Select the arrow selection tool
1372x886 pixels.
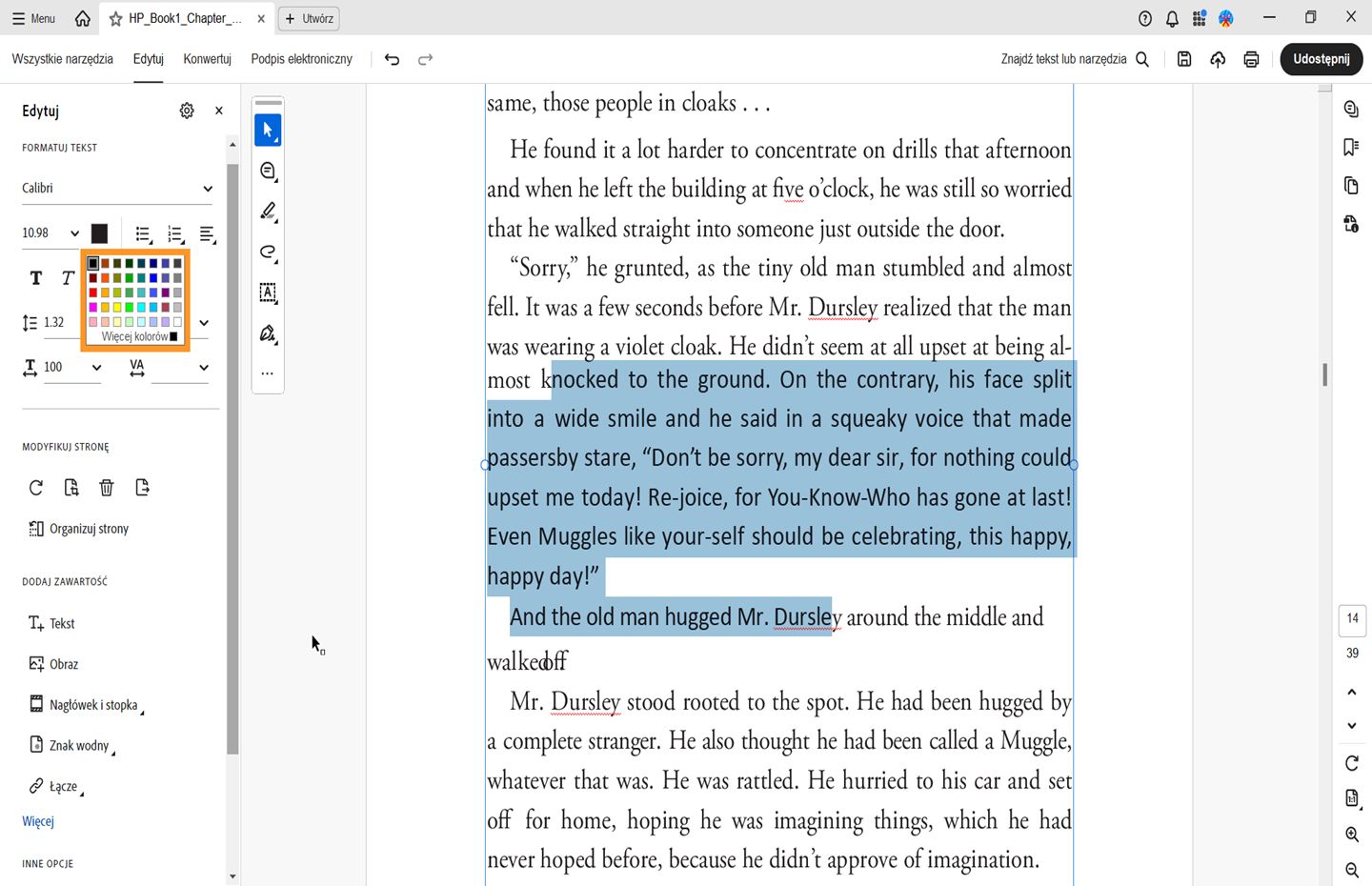coord(268,131)
